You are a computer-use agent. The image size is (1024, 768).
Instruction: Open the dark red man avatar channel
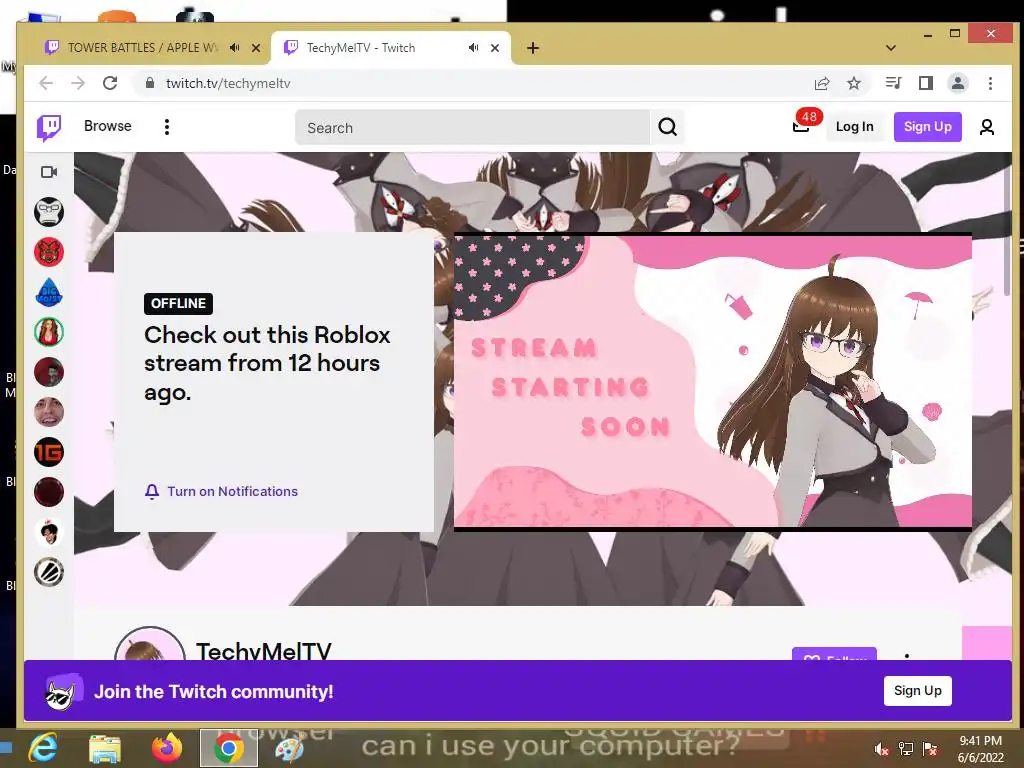[49, 372]
